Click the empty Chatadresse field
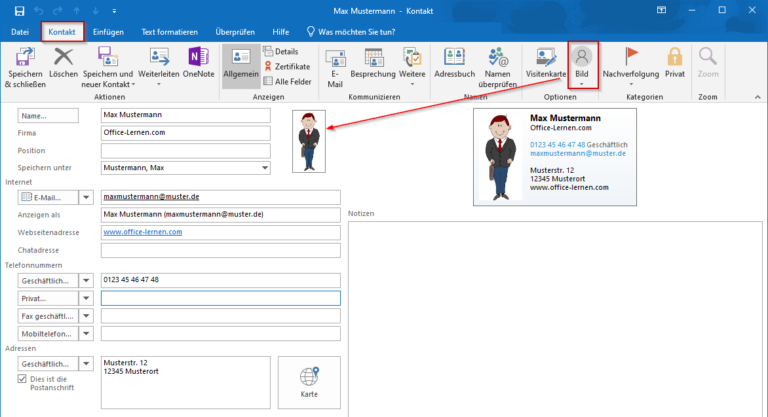The width and height of the screenshot is (768, 417). (x=220, y=250)
